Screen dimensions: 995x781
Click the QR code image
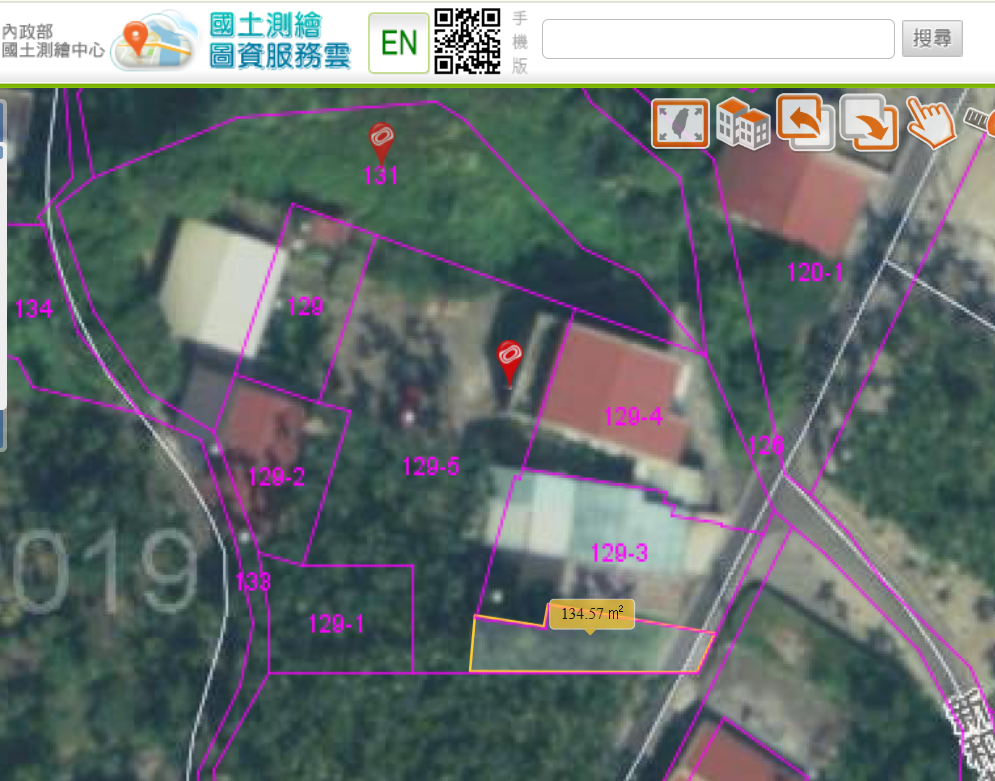tap(467, 41)
